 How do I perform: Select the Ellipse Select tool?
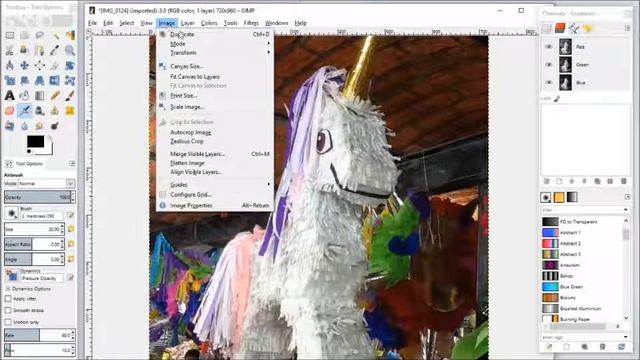[x=24, y=36]
